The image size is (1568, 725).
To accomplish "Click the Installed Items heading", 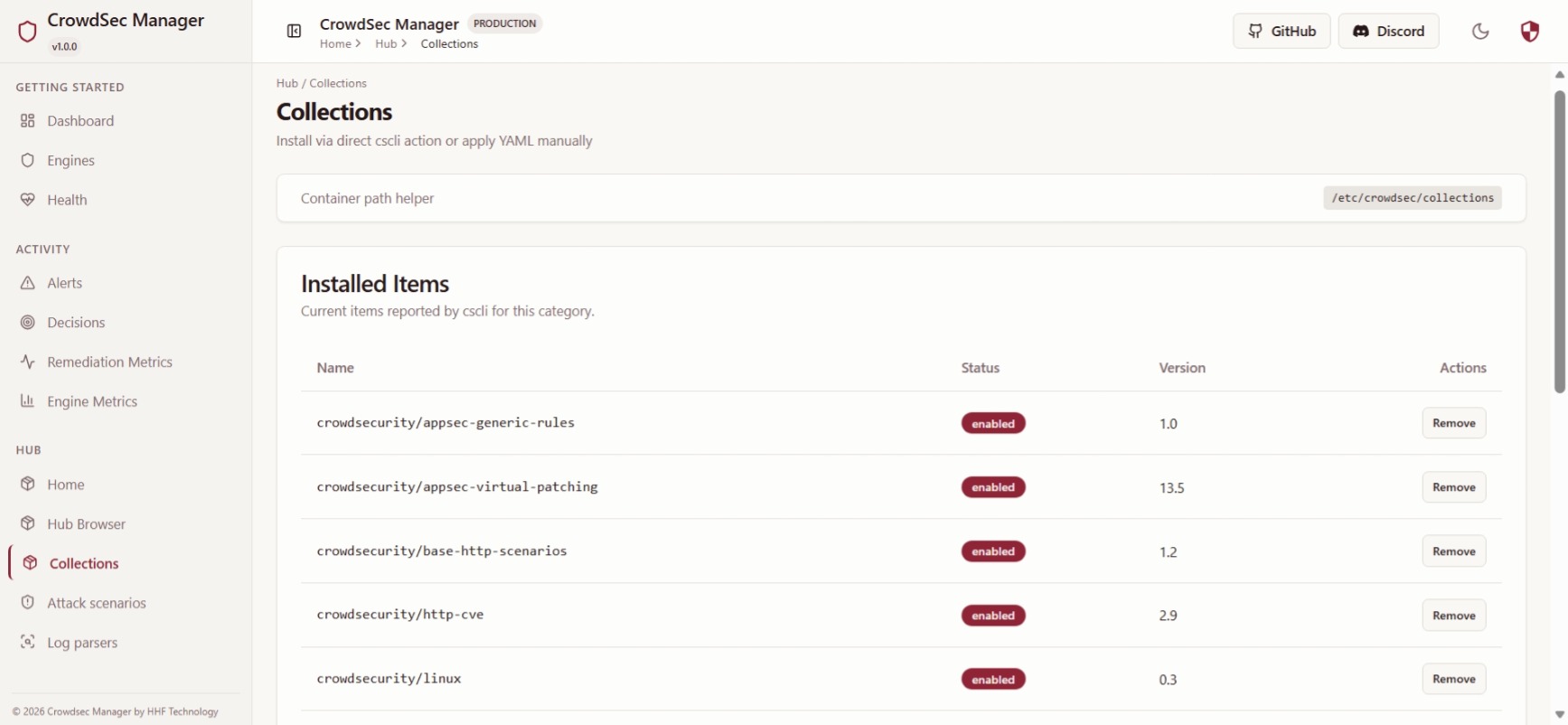I will pyautogui.click(x=375, y=284).
